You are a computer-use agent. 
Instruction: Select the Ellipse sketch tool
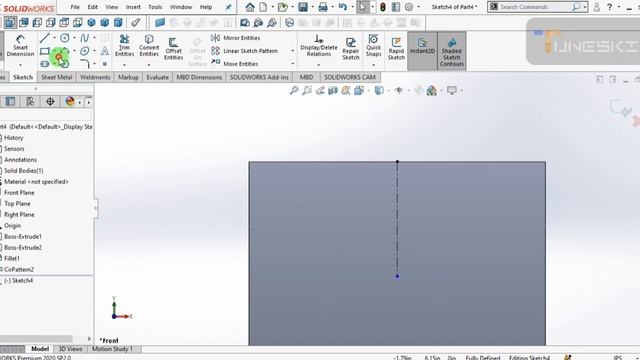pyautogui.click(x=84, y=51)
